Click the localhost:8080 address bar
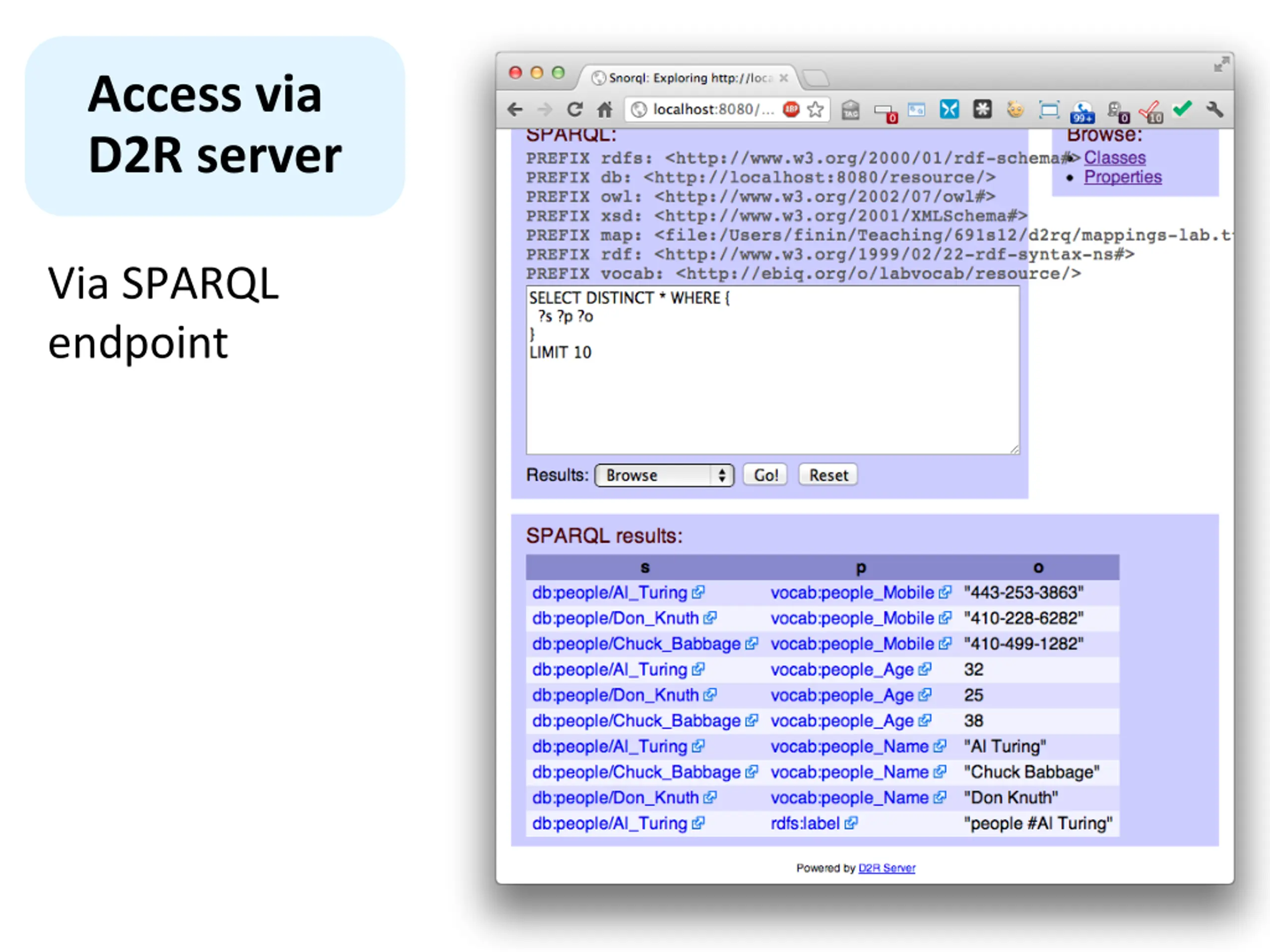The image size is (1270, 952). [712, 109]
